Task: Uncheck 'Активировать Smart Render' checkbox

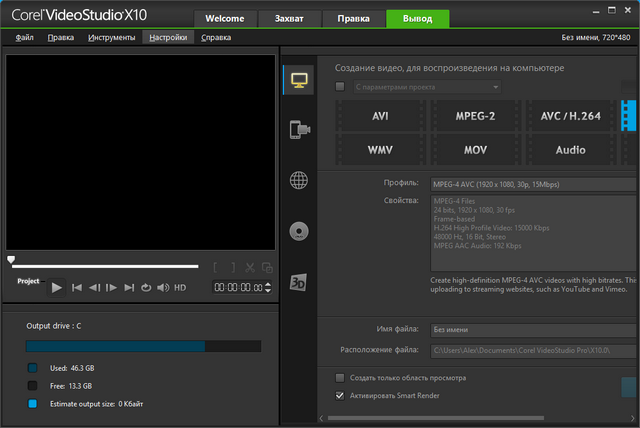Action: pyautogui.click(x=340, y=395)
